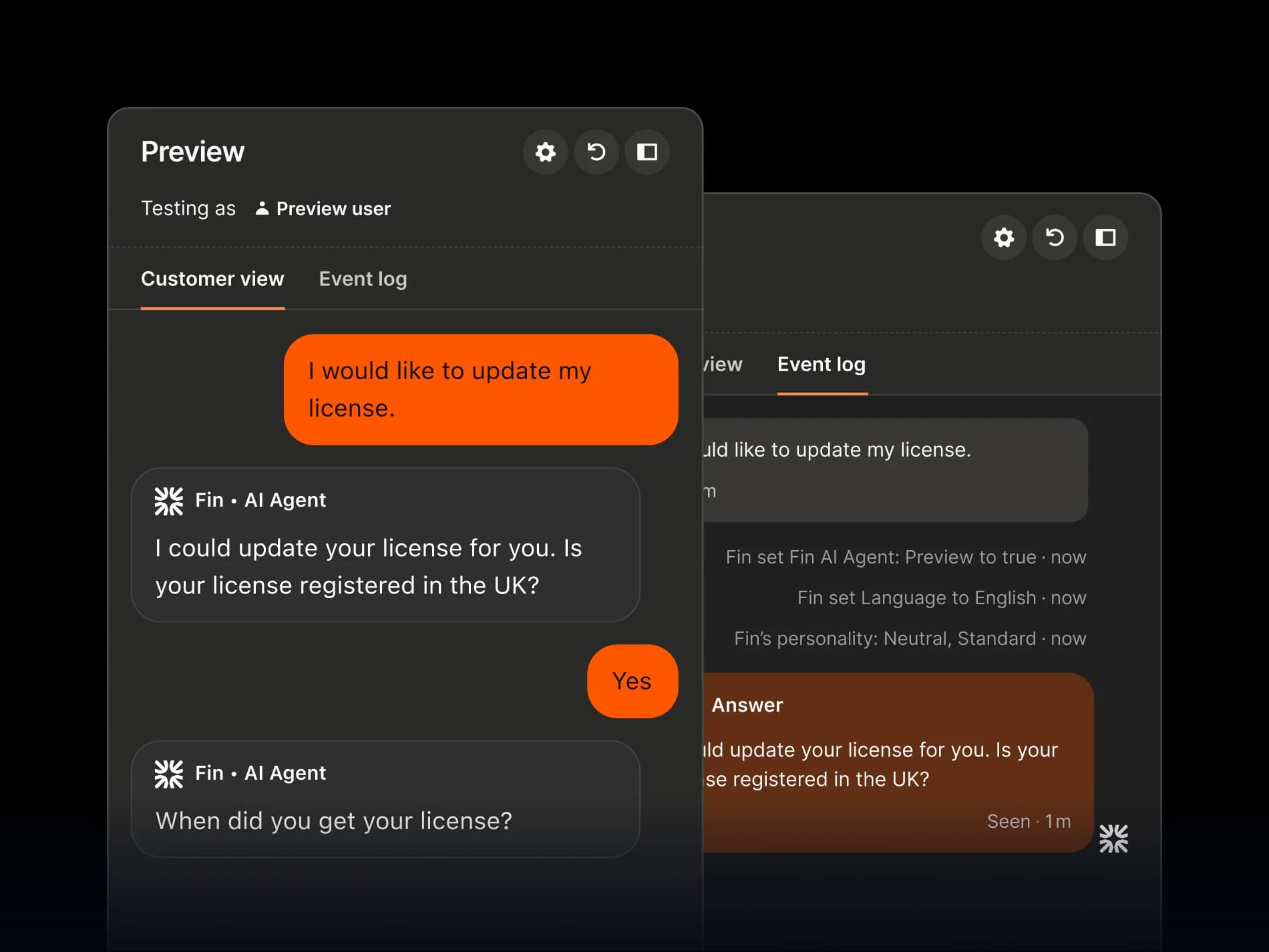Click the 'I would like to update my license' bubble
1269x952 pixels.
point(481,389)
